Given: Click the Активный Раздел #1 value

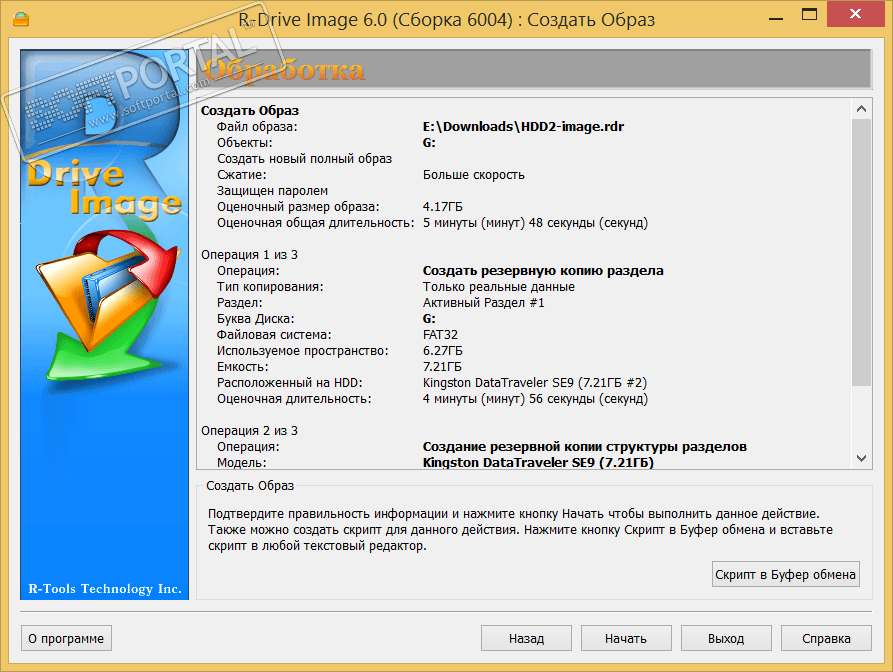Looking at the screenshot, I should pos(483,302).
